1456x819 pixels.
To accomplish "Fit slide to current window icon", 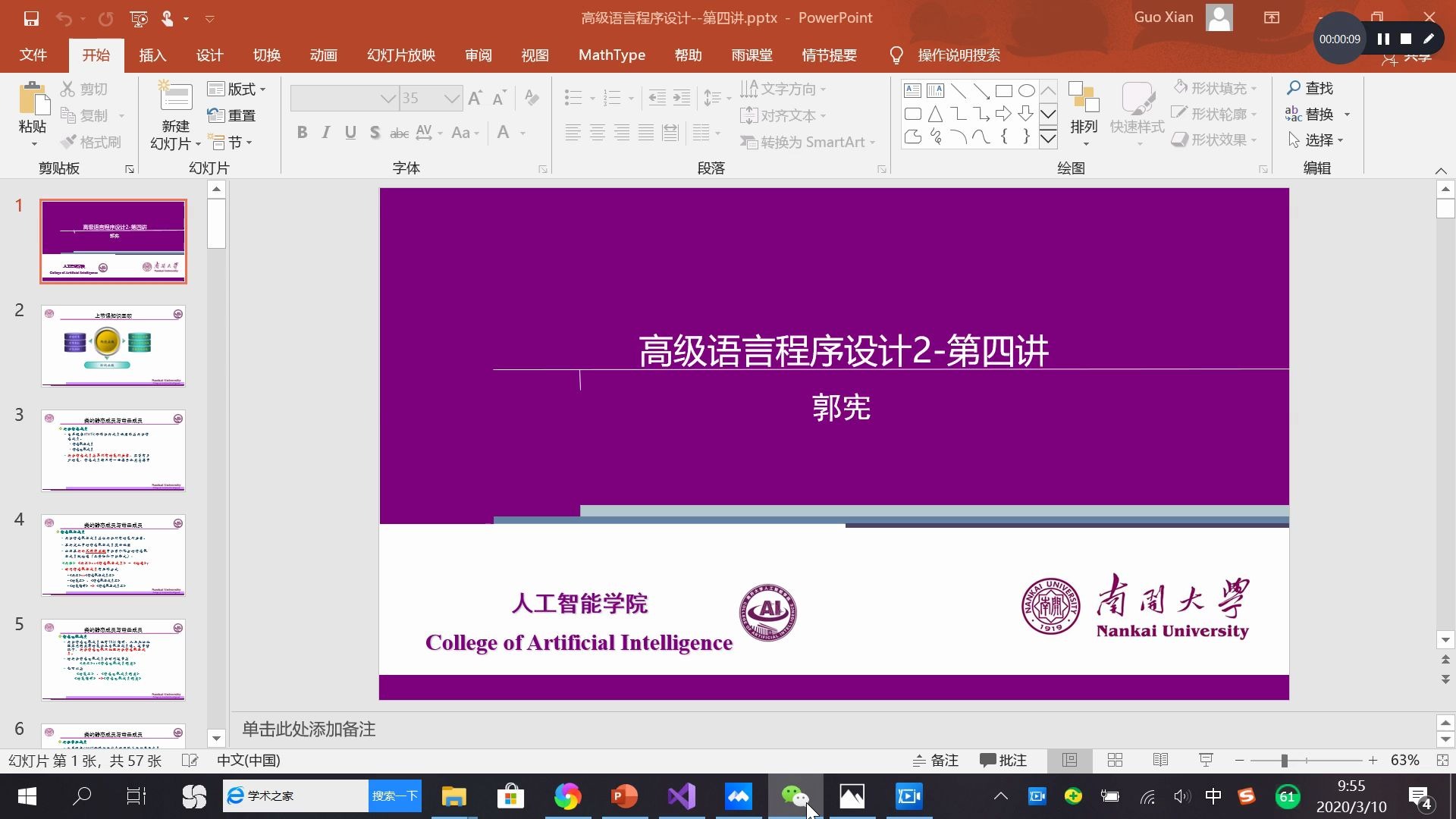I will point(1442,760).
